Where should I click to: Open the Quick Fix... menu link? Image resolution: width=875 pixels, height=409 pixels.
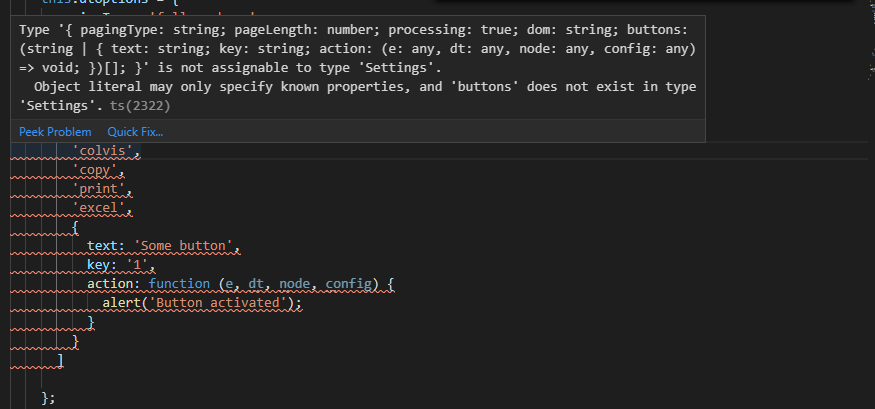(135, 132)
